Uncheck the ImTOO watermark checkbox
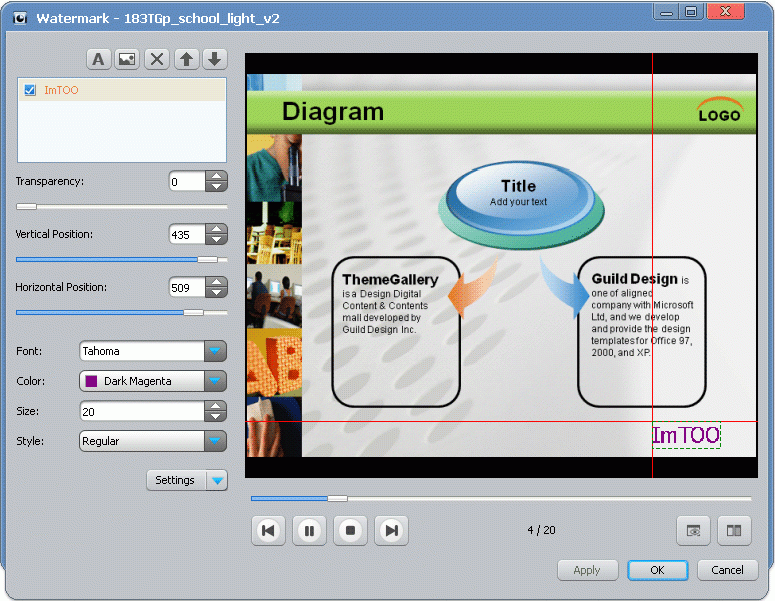Image resolution: width=775 pixels, height=601 pixels. click(30, 90)
